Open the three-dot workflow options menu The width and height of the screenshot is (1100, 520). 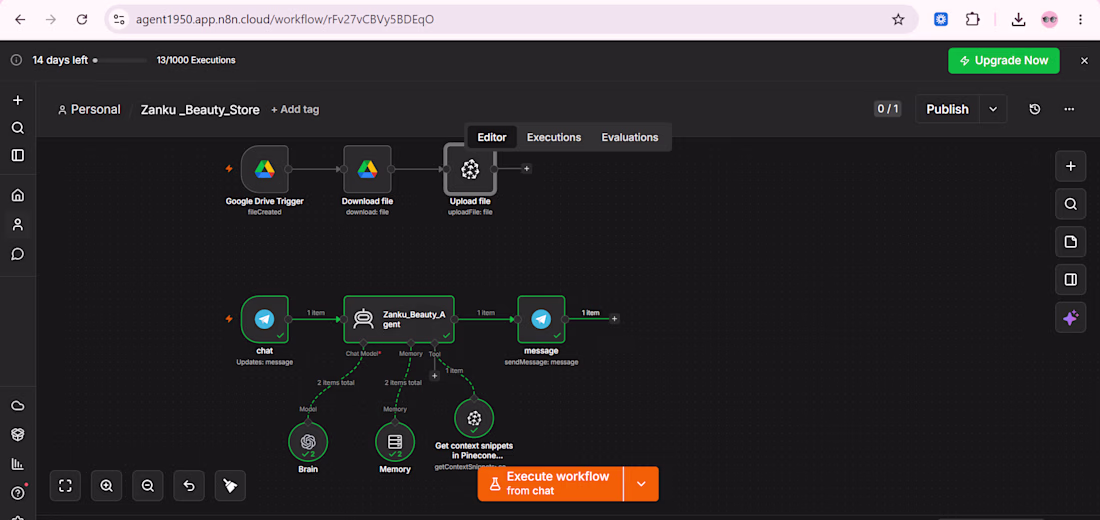click(x=1069, y=109)
